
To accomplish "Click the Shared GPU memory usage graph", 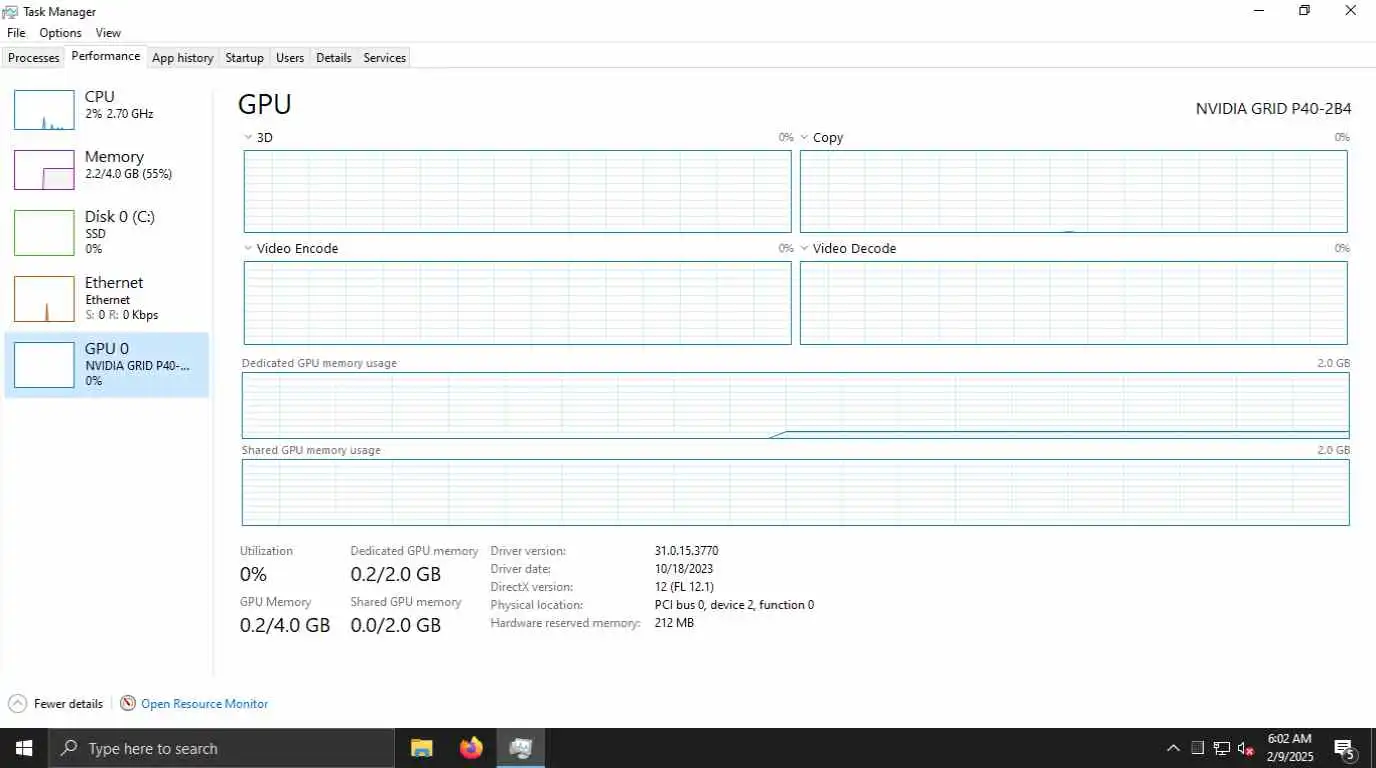I will (x=795, y=492).
